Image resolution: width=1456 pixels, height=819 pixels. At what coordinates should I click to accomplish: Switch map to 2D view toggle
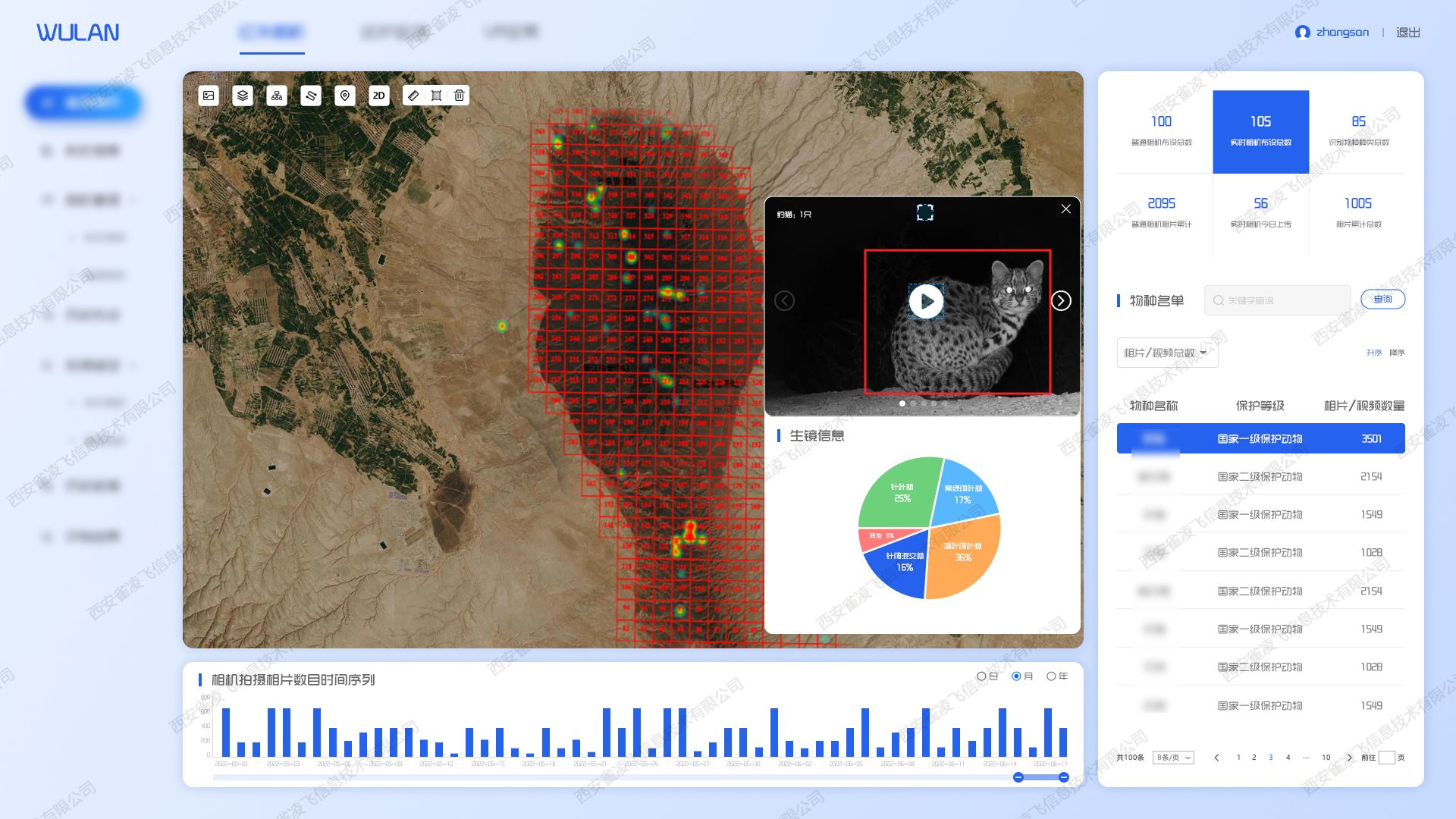click(x=379, y=96)
